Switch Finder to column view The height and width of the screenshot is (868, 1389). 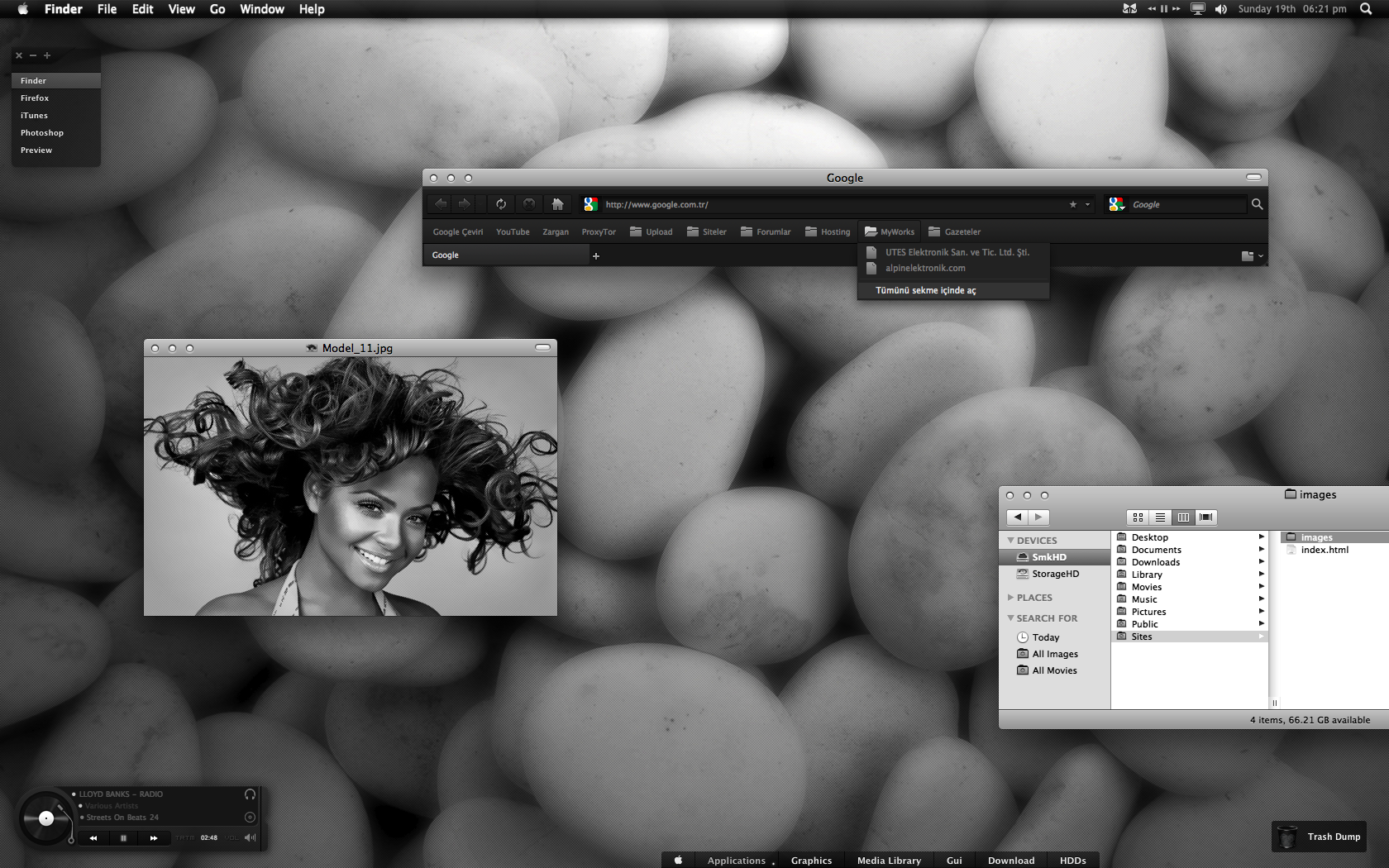1183,517
